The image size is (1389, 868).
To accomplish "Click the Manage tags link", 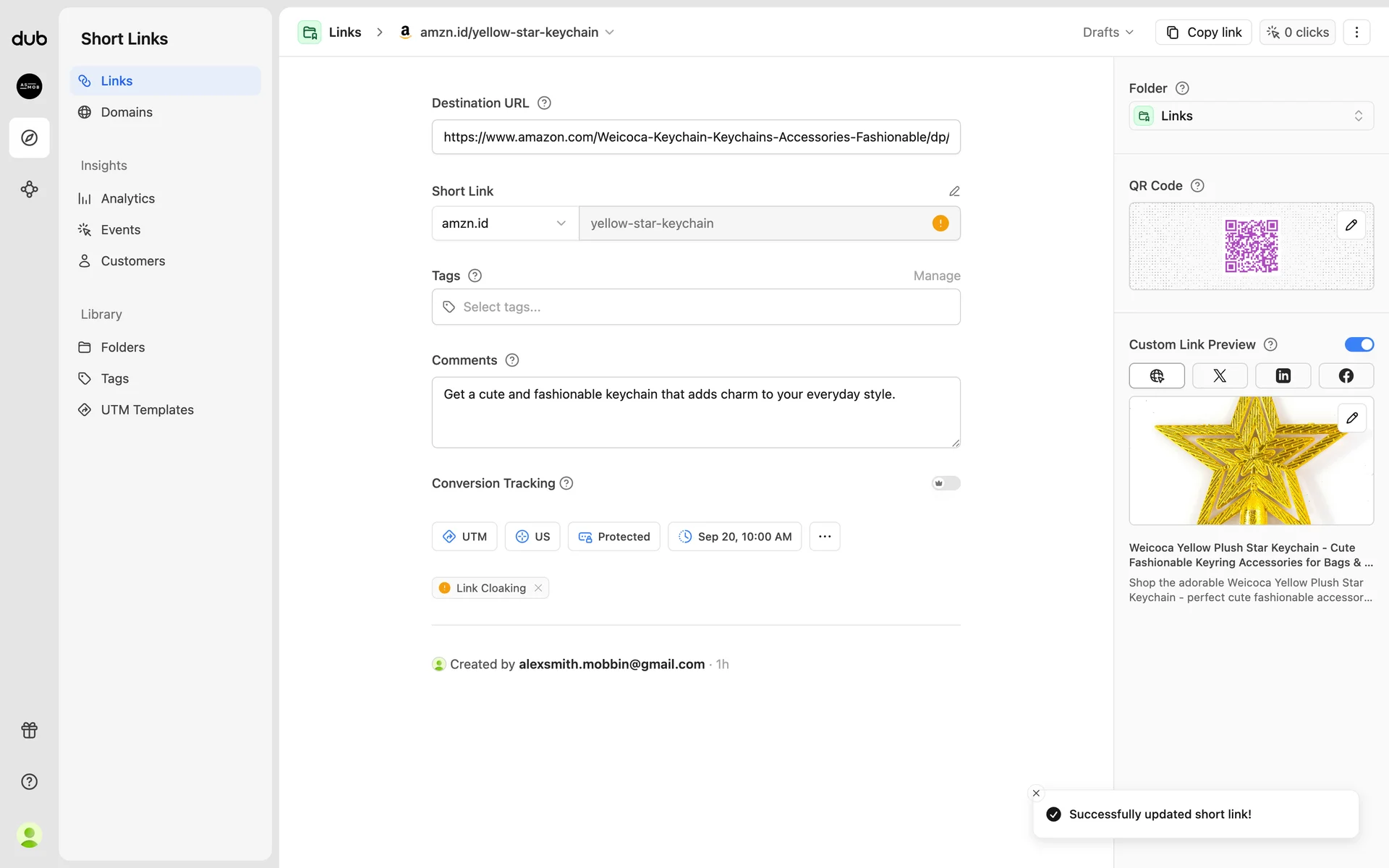I will (x=936, y=276).
